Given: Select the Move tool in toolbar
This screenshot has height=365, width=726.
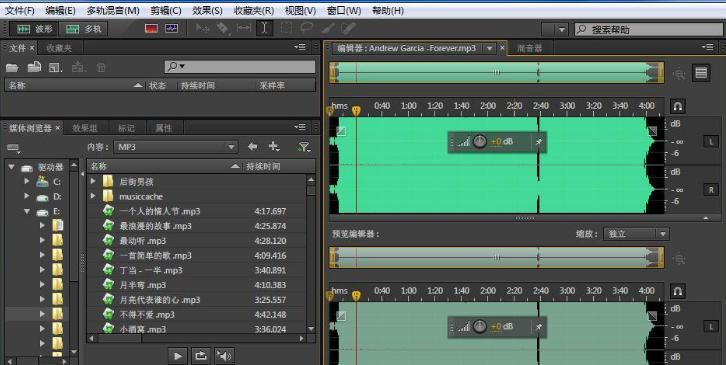Looking at the screenshot, I should click(202, 28).
